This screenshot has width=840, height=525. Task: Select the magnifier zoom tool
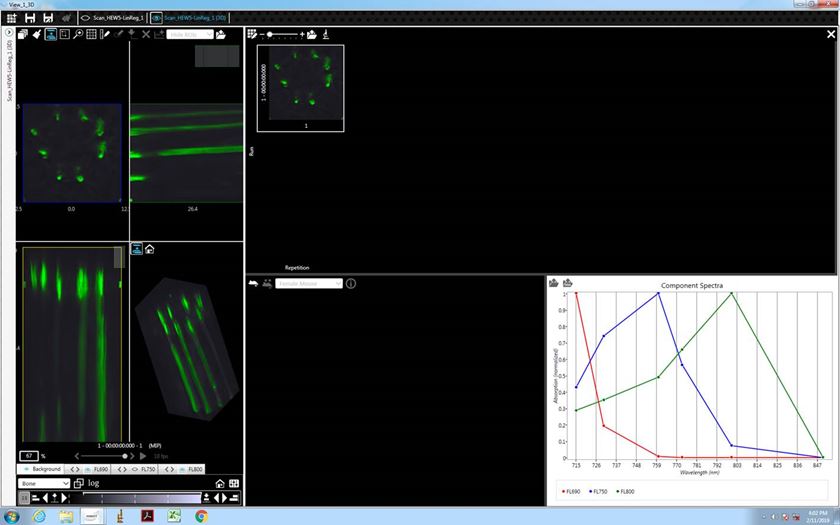(78, 34)
